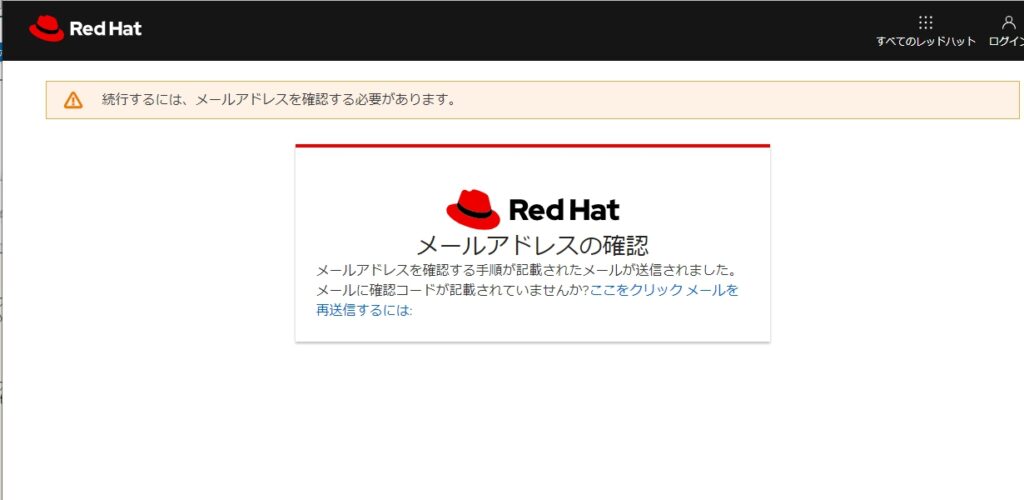Viewport: 1024px width, 500px height.
Task: Click the ログイン user icon
Action: [x=1008, y=23]
